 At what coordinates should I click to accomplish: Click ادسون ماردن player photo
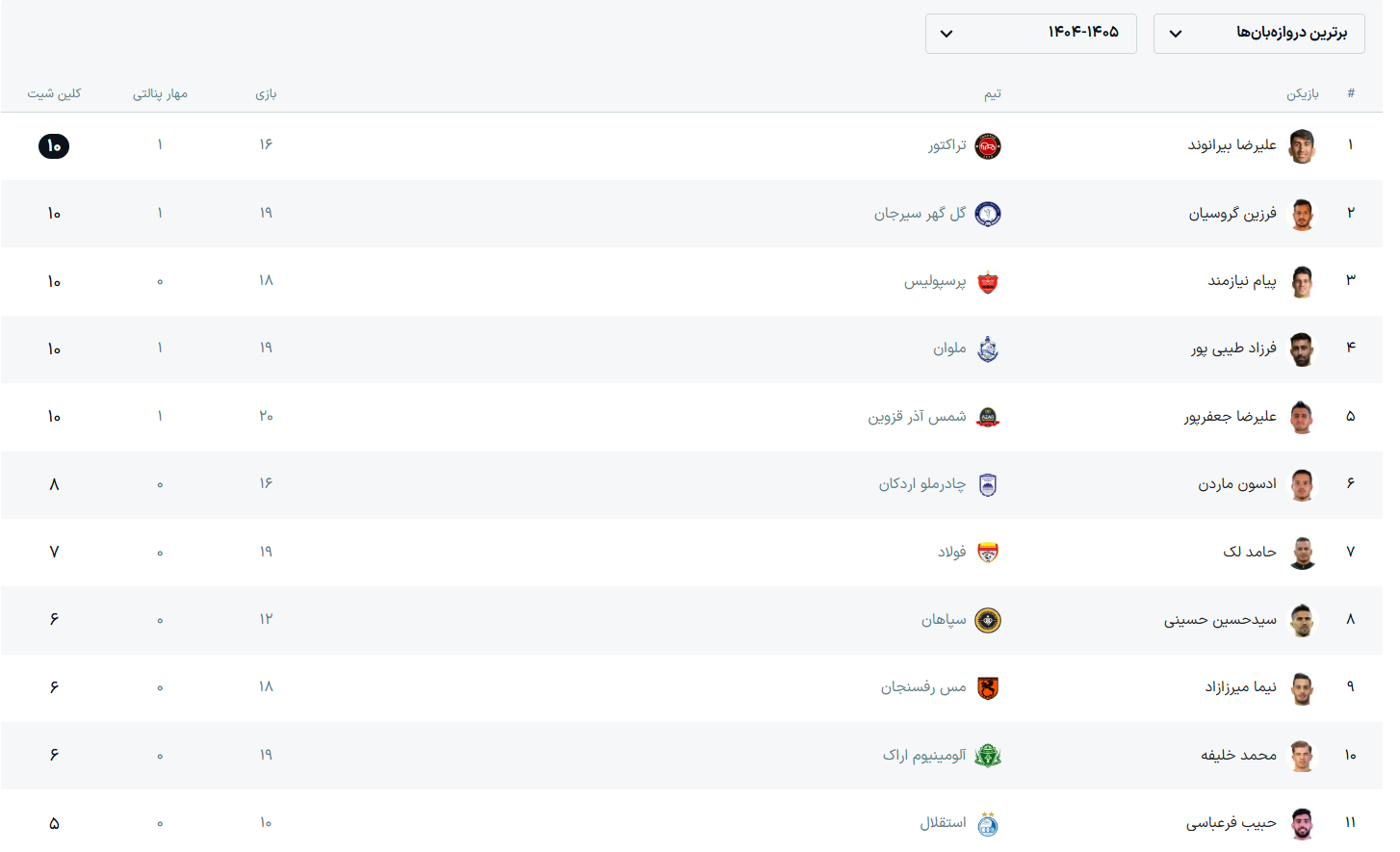coord(1302,484)
